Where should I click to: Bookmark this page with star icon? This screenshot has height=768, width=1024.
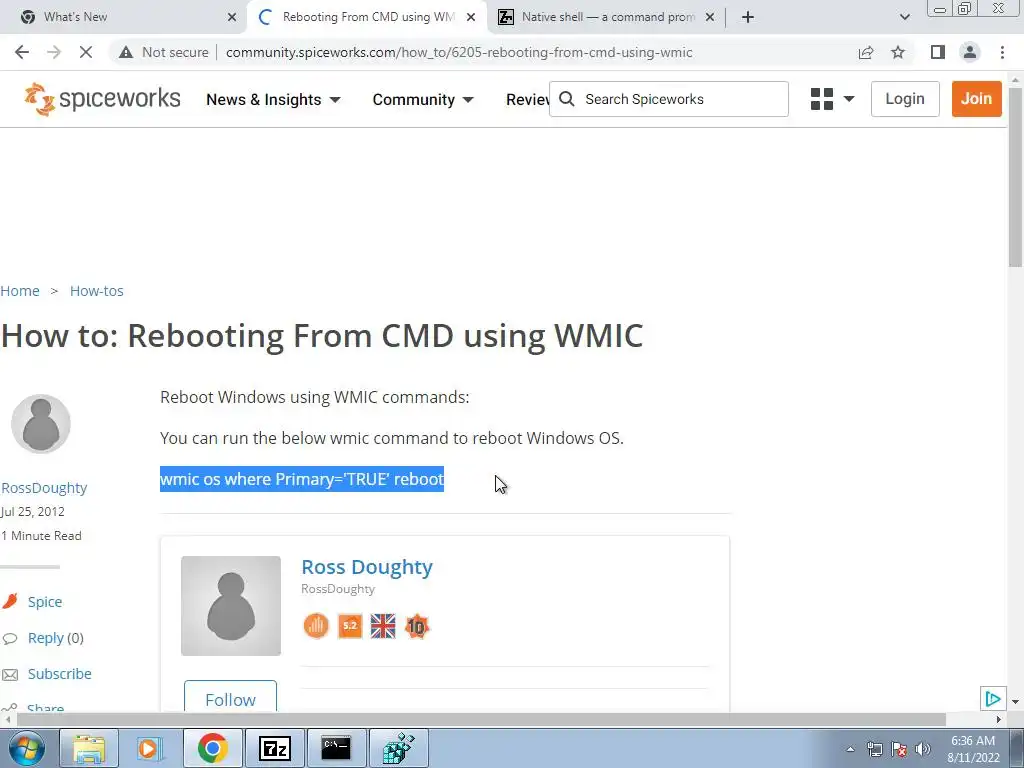pyautogui.click(x=898, y=52)
